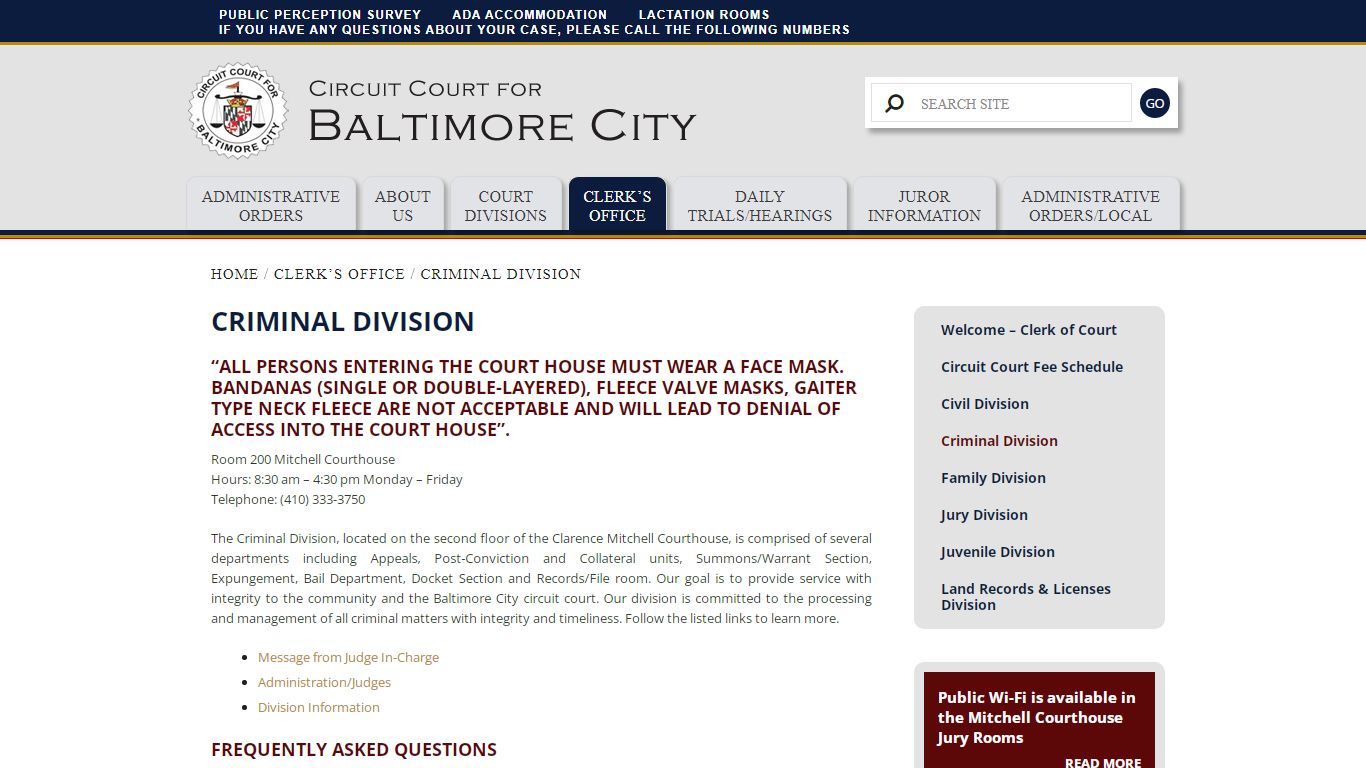Open the Court Divisions menu tab

point(506,205)
